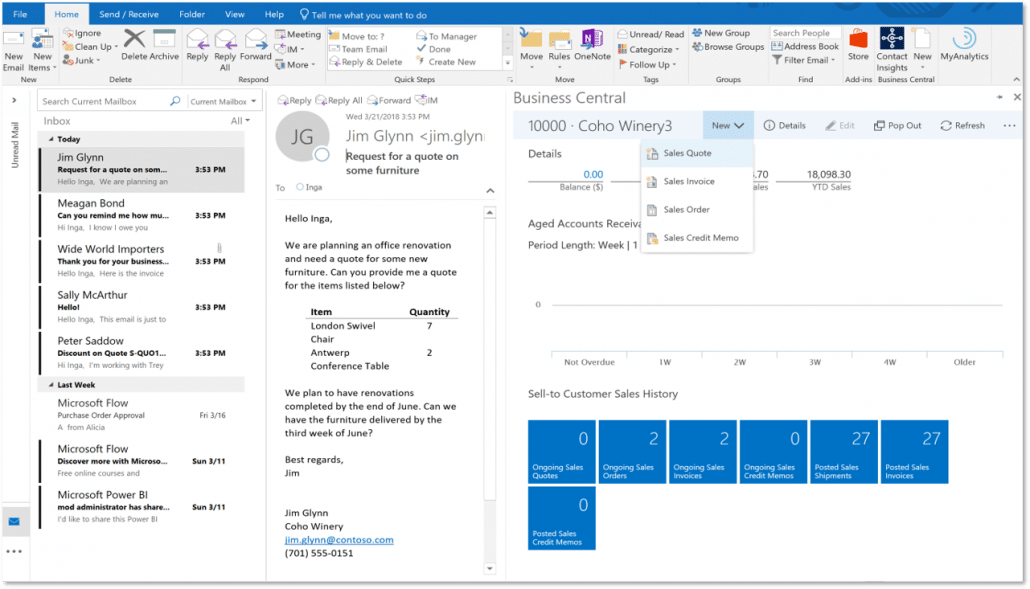Open a new email with the New Email icon
The height and width of the screenshot is (589, 1030).
[14, 45]
